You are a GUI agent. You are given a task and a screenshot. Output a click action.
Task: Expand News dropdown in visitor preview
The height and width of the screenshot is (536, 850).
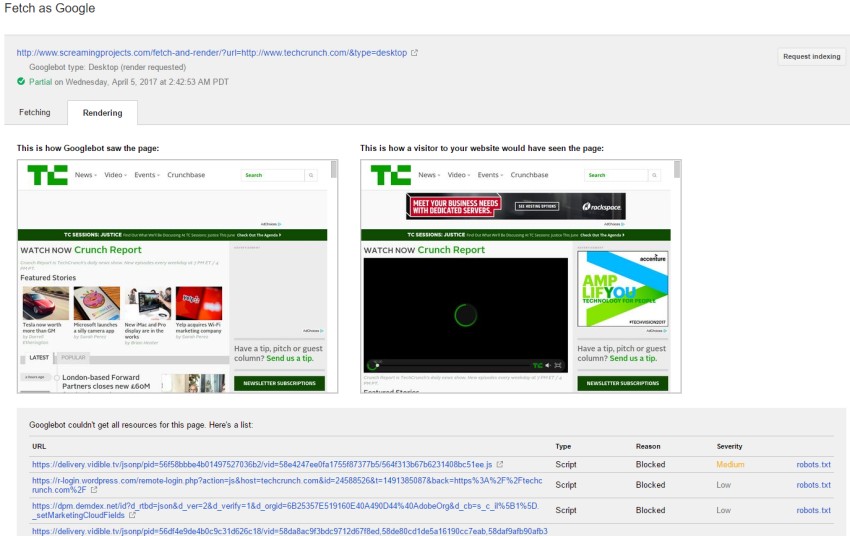point(429,175)
